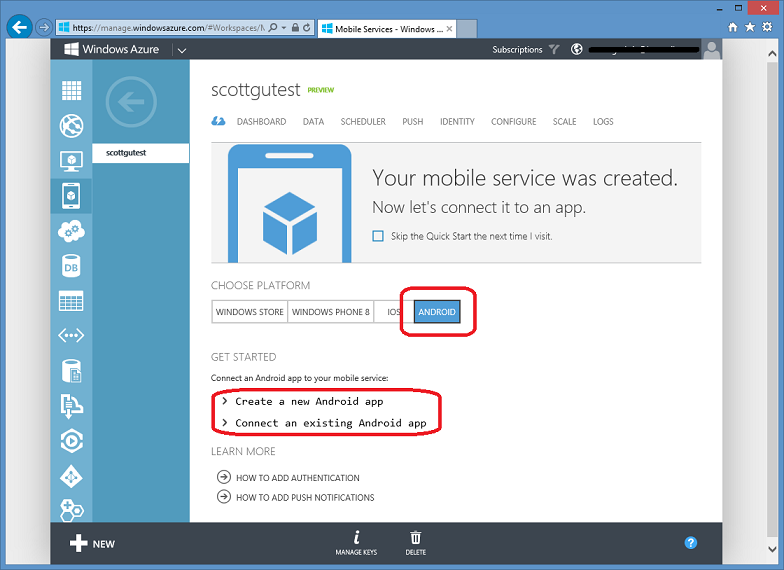The image size is (784, 570).
Task: Open a new browser tab
Action: click(x=466, y=28)
